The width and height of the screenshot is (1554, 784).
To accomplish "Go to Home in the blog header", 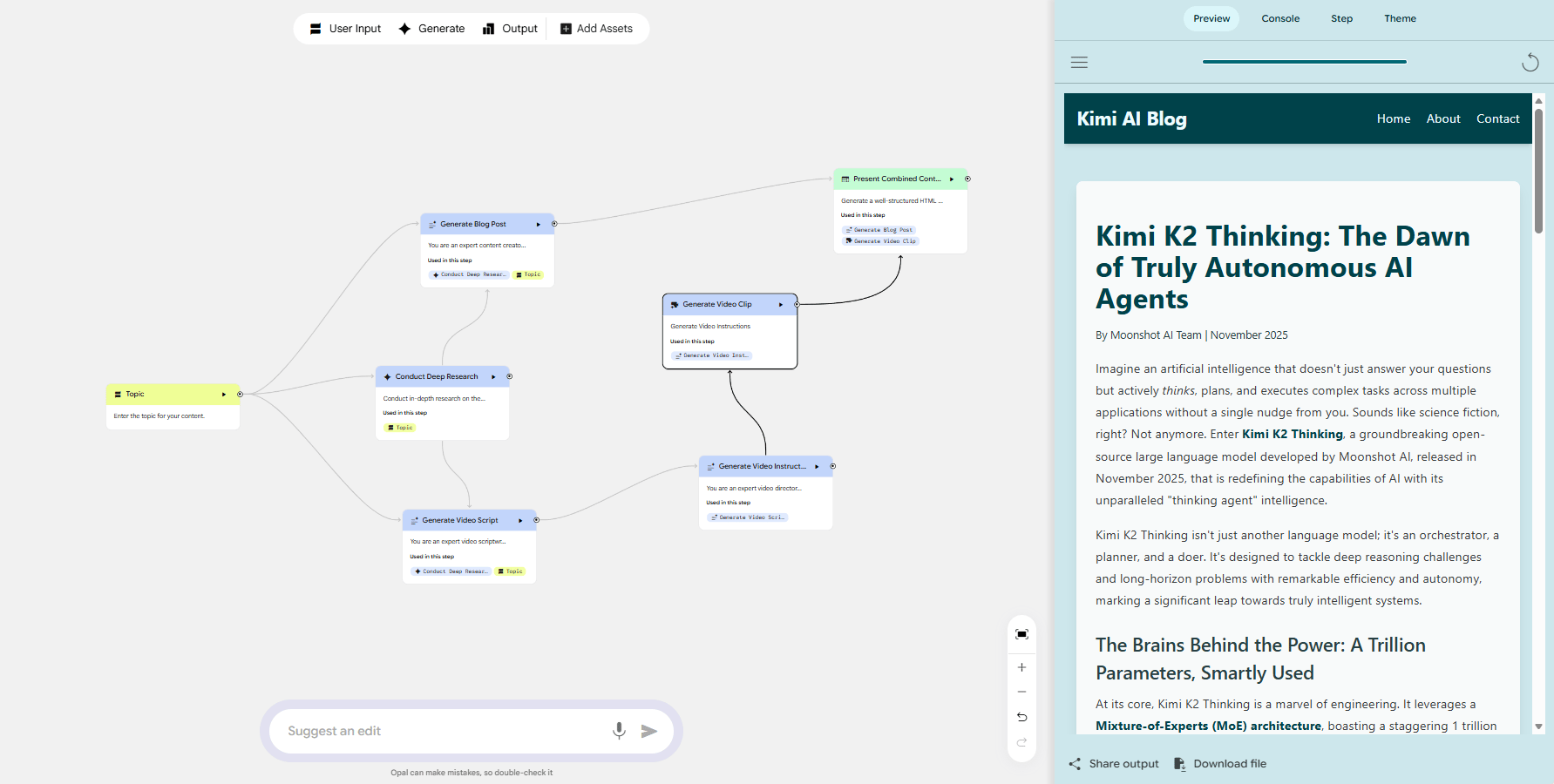I will coord(1394,118).
